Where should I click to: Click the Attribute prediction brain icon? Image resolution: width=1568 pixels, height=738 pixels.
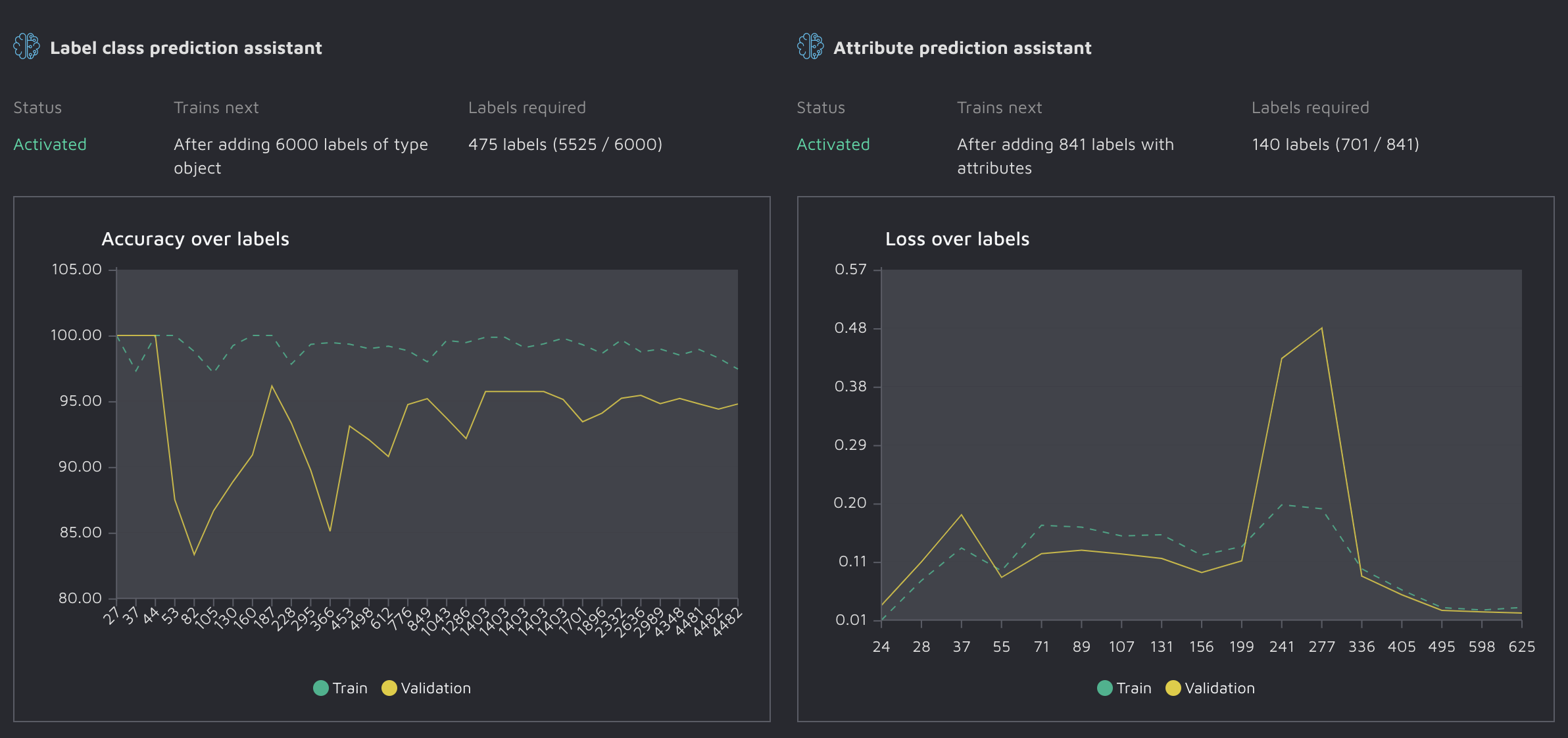pyautogui.click(x=810, y=47)
